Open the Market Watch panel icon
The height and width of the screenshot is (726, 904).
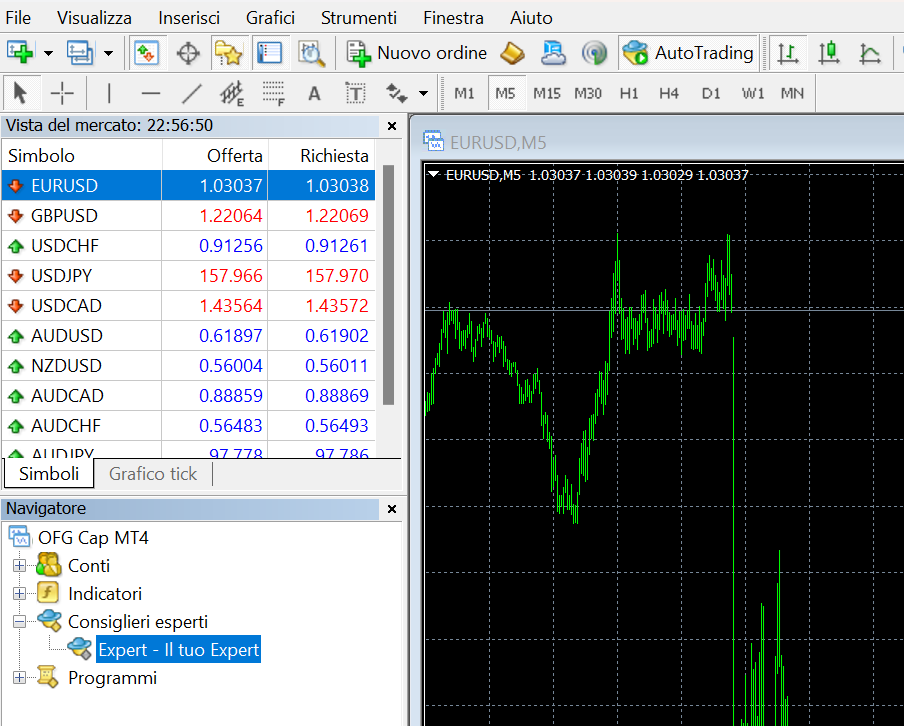coord(148,53)
